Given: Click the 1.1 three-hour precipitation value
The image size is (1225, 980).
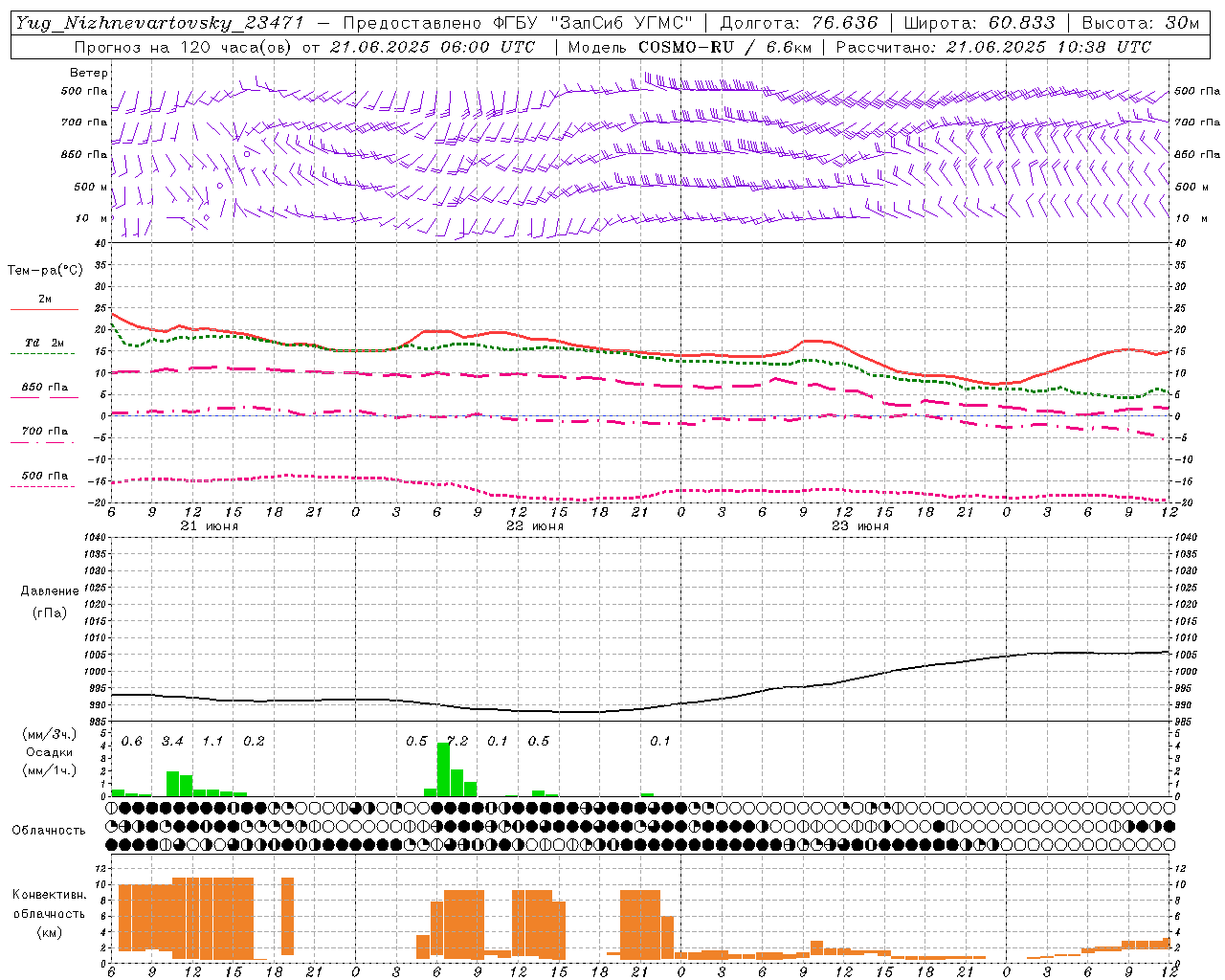Looking at the screenshot, I should pyautogui.click(x=212, y=742).
